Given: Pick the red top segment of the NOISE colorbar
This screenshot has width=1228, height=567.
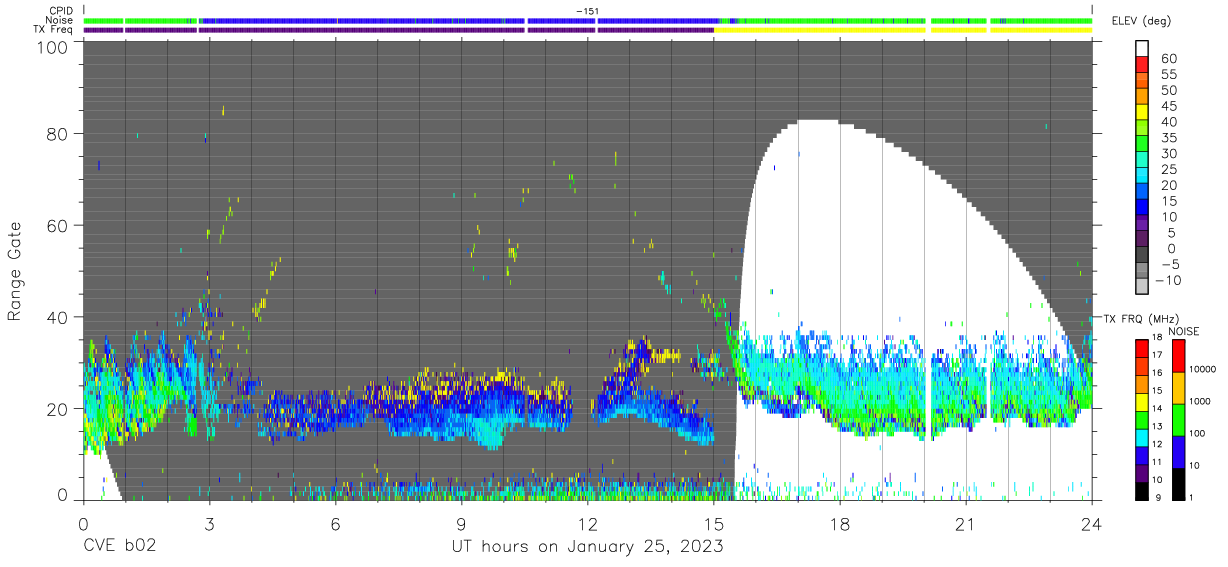Looking at the screenshot, I should 1181,356.
